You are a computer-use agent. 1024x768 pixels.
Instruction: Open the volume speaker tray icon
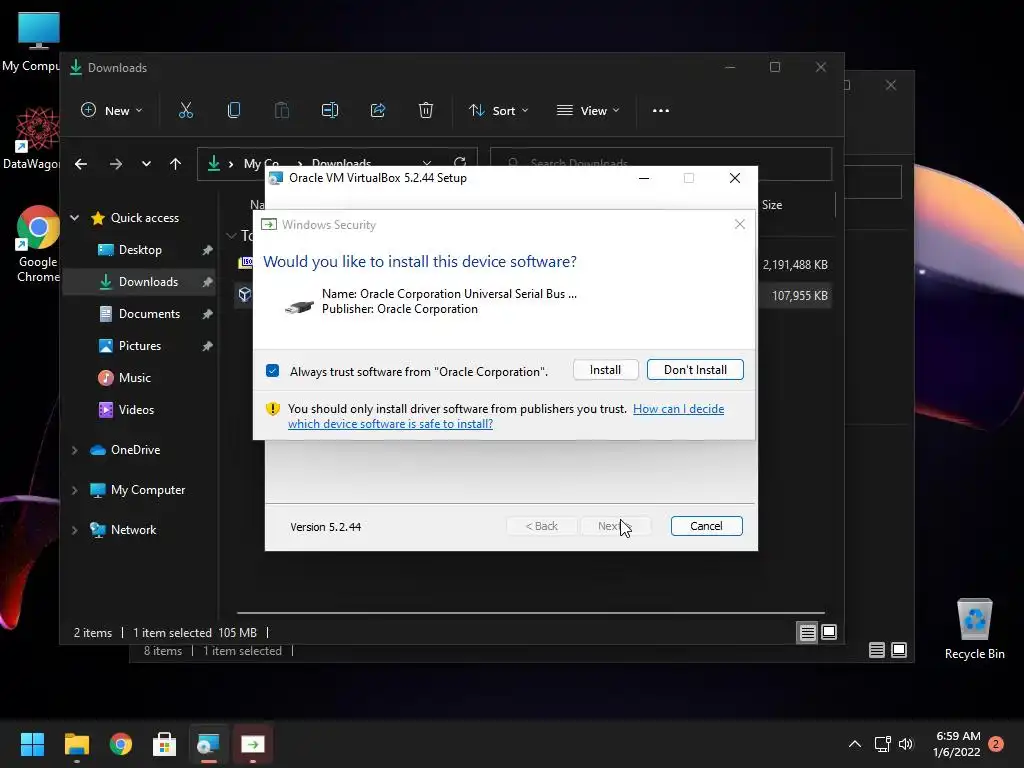905,744
